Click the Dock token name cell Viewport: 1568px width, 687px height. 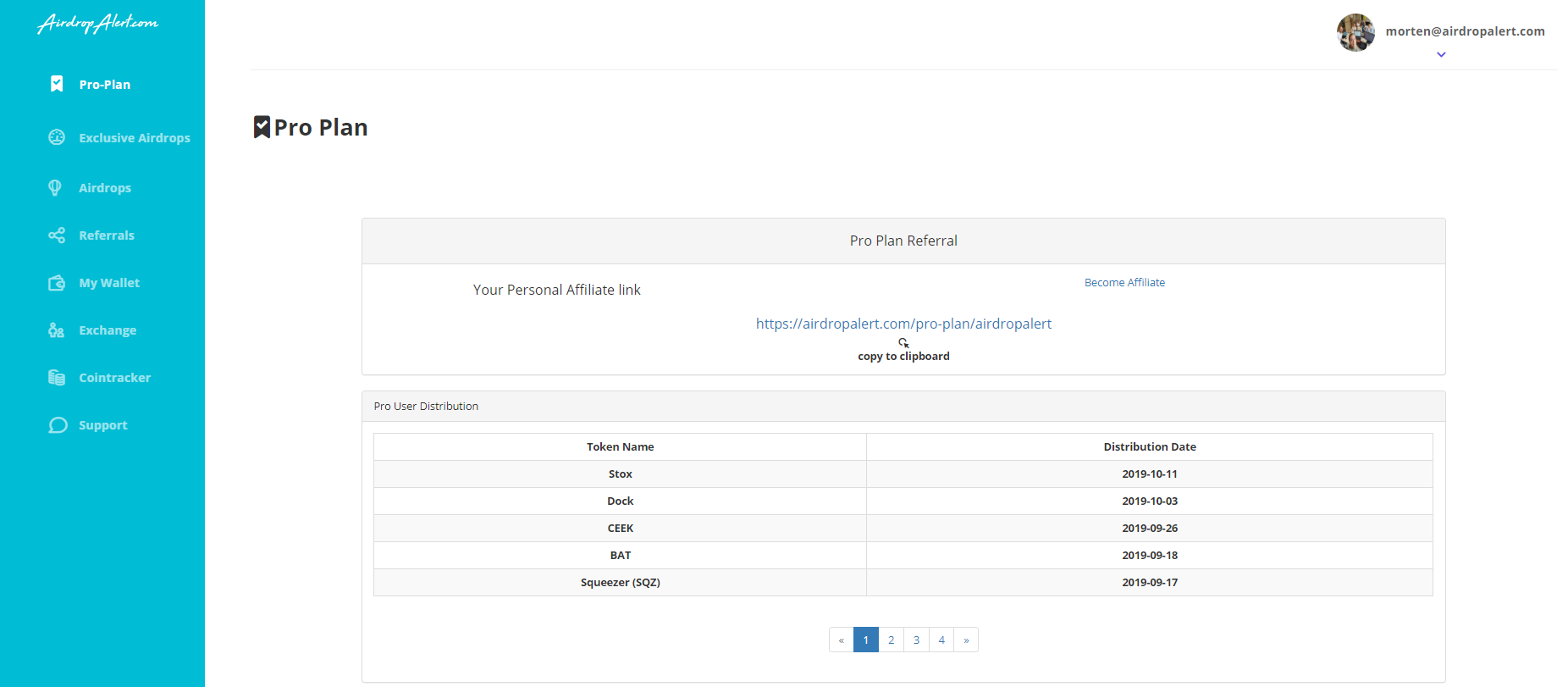[x=621, y=501]
